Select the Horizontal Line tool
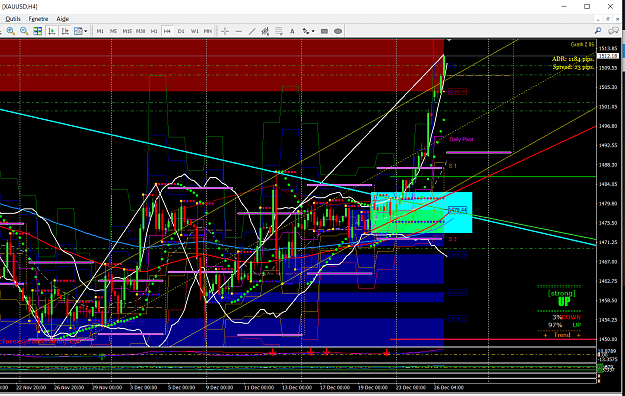Image resolution: width=625 pixels, height=396 pixels. 239,31
